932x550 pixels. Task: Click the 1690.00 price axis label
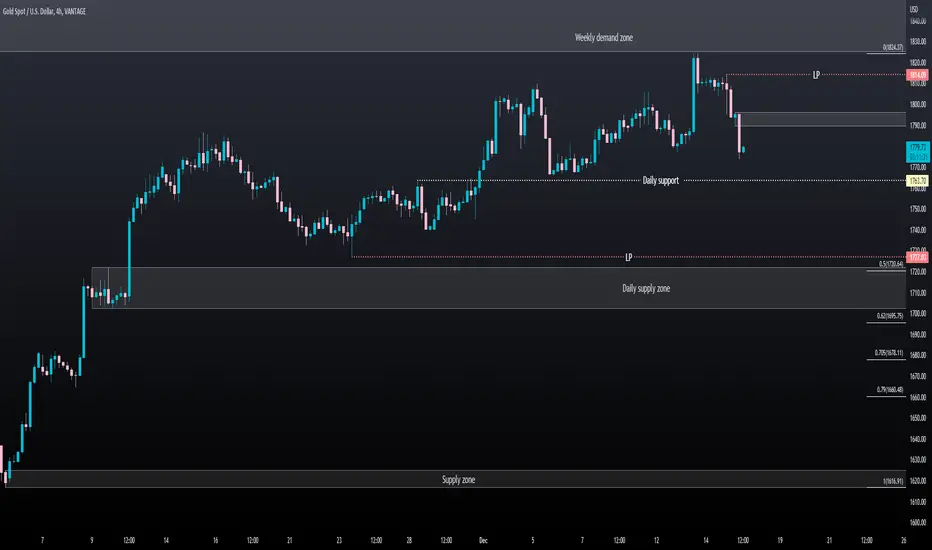(x=918, y=335)
